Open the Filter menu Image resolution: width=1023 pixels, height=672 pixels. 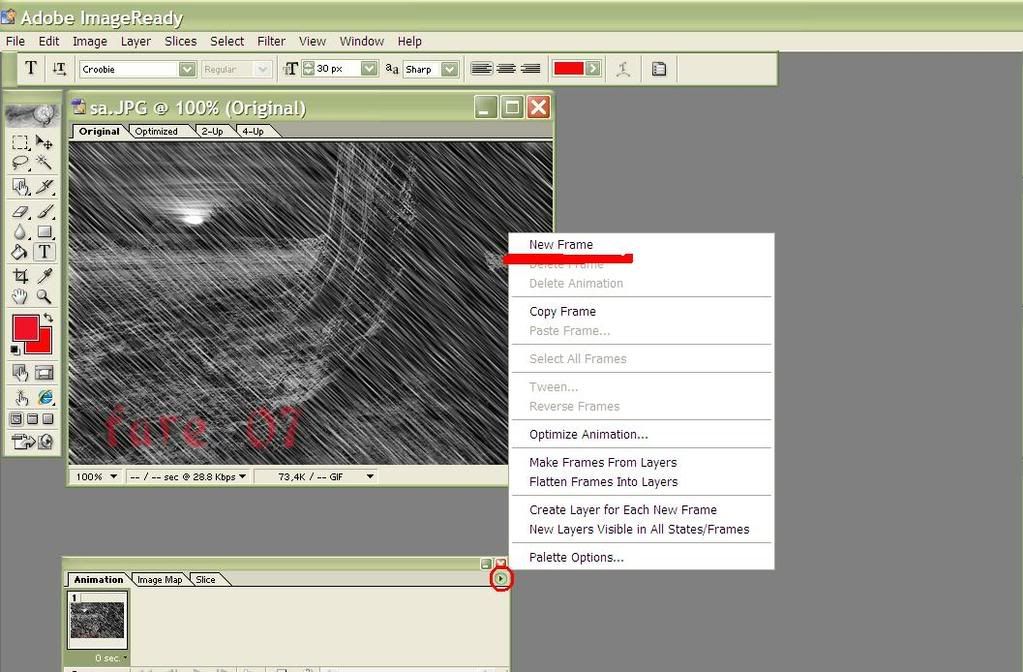click(271, 41)
